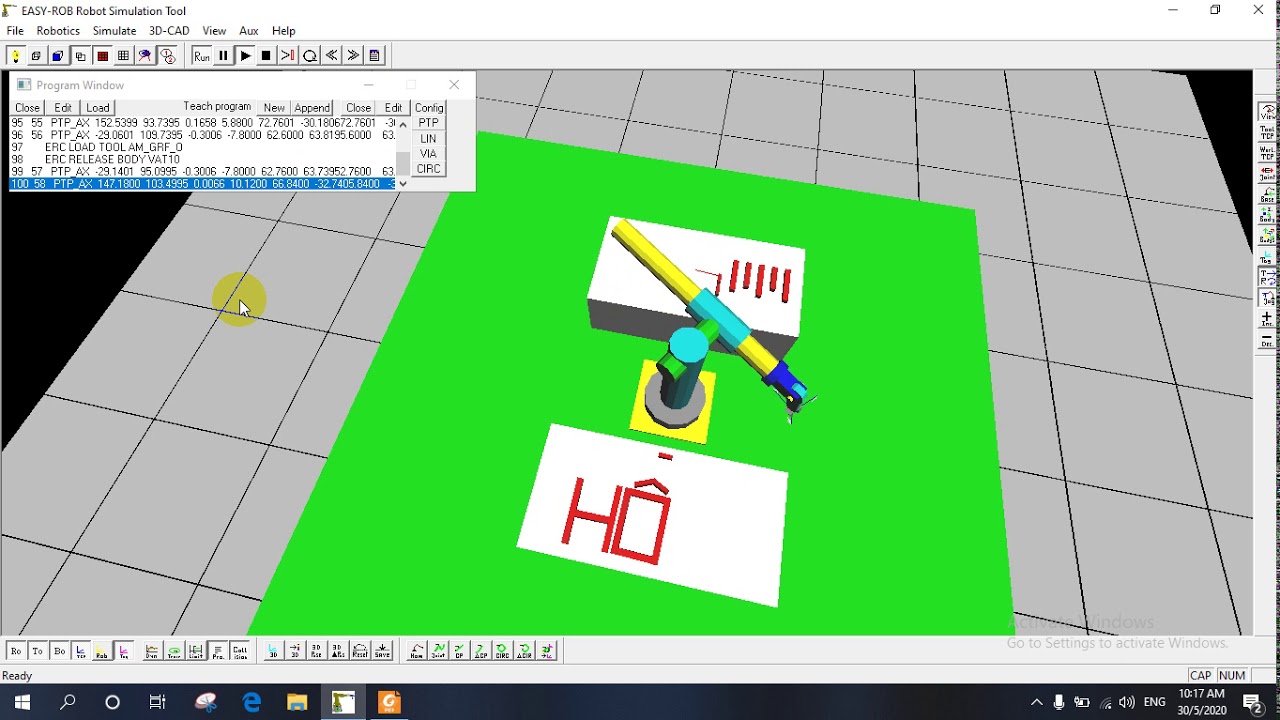Image resolution: width=1280 pixels, height=720 pixels.
Task: Select program line 98 ERC RELEASE BODY VAT10
Action: click(203, 159)
